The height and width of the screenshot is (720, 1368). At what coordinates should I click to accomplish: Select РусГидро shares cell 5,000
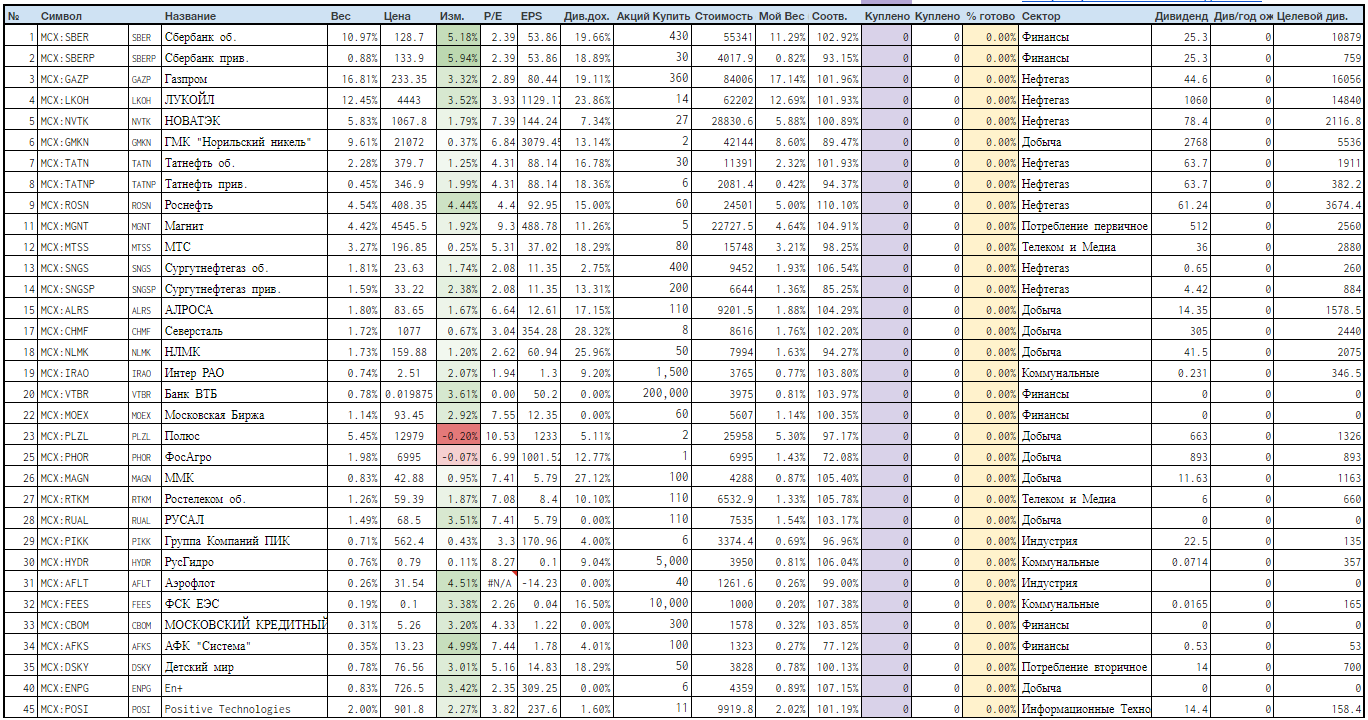click(652, 562)
